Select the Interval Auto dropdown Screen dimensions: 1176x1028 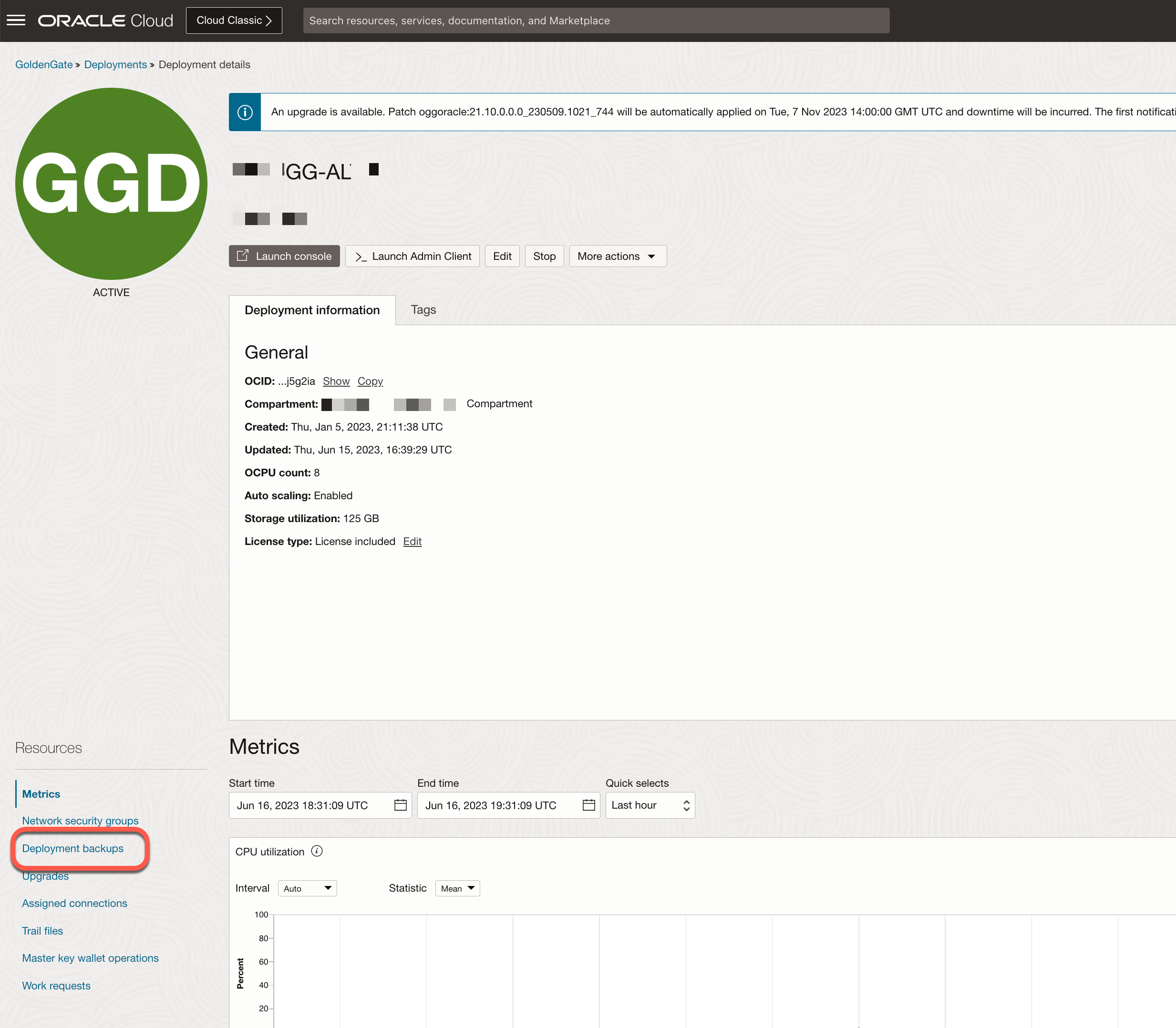coord(306,888)
